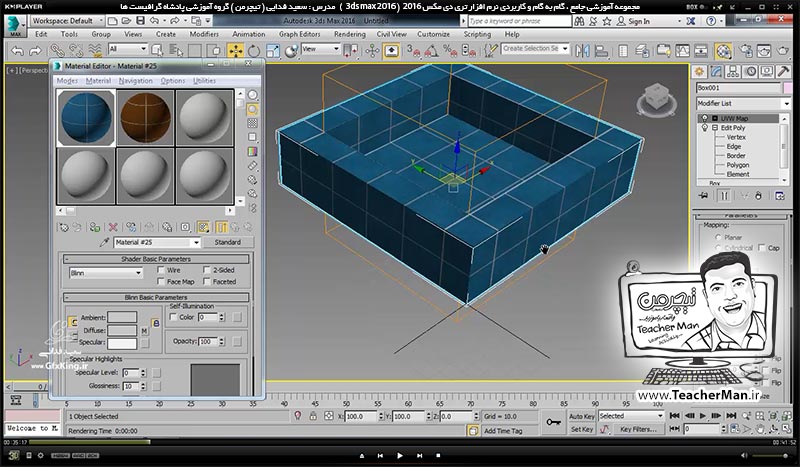This screenshot has width=800, height=467.
Task: Click the red X Reset Map icon
Action: click(x=113, y=227)
